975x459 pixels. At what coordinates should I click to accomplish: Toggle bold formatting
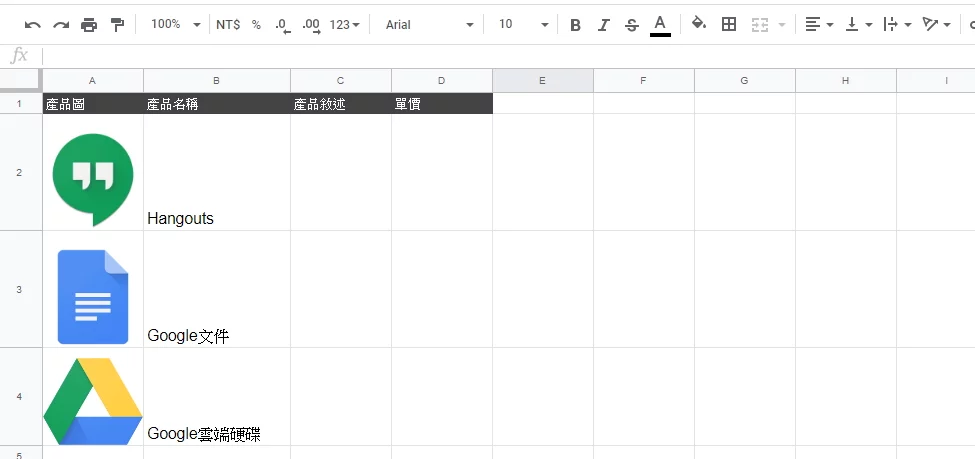pyautogui.click(x=575, y=25)
